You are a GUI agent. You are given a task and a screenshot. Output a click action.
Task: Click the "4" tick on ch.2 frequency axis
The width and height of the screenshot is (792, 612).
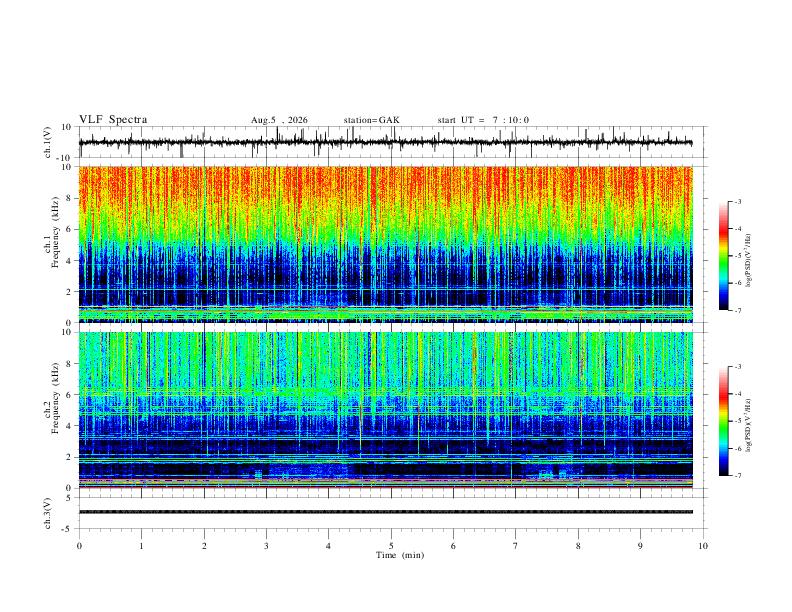tap(70, 426)
